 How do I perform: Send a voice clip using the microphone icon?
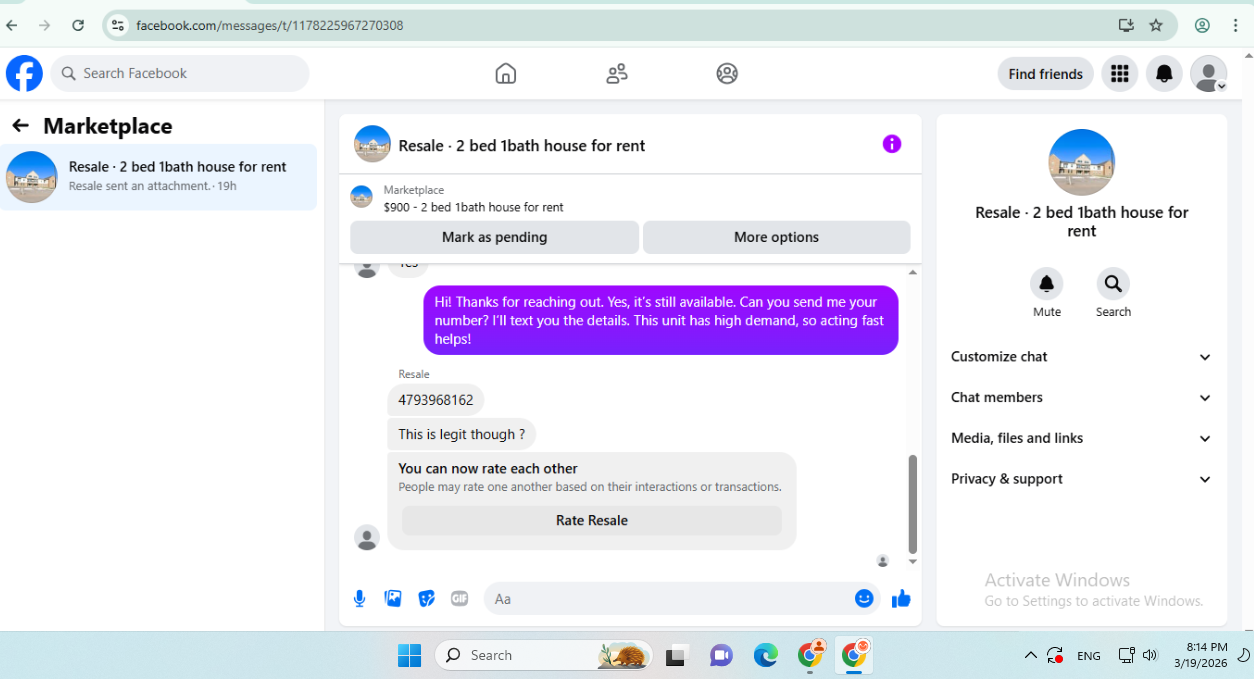pos(360,599)
